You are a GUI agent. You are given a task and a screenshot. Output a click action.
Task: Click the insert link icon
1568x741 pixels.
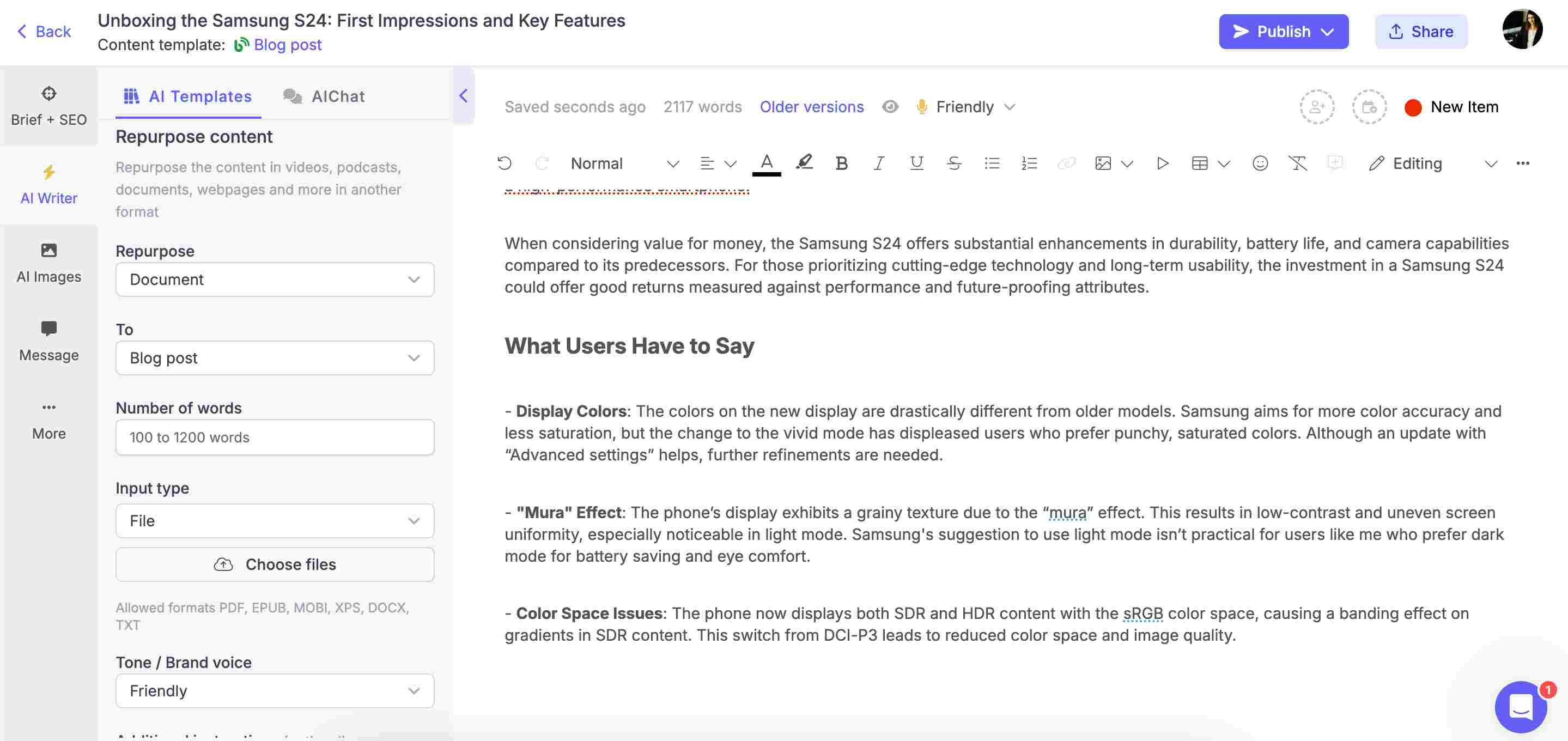tap(1066, 163)
